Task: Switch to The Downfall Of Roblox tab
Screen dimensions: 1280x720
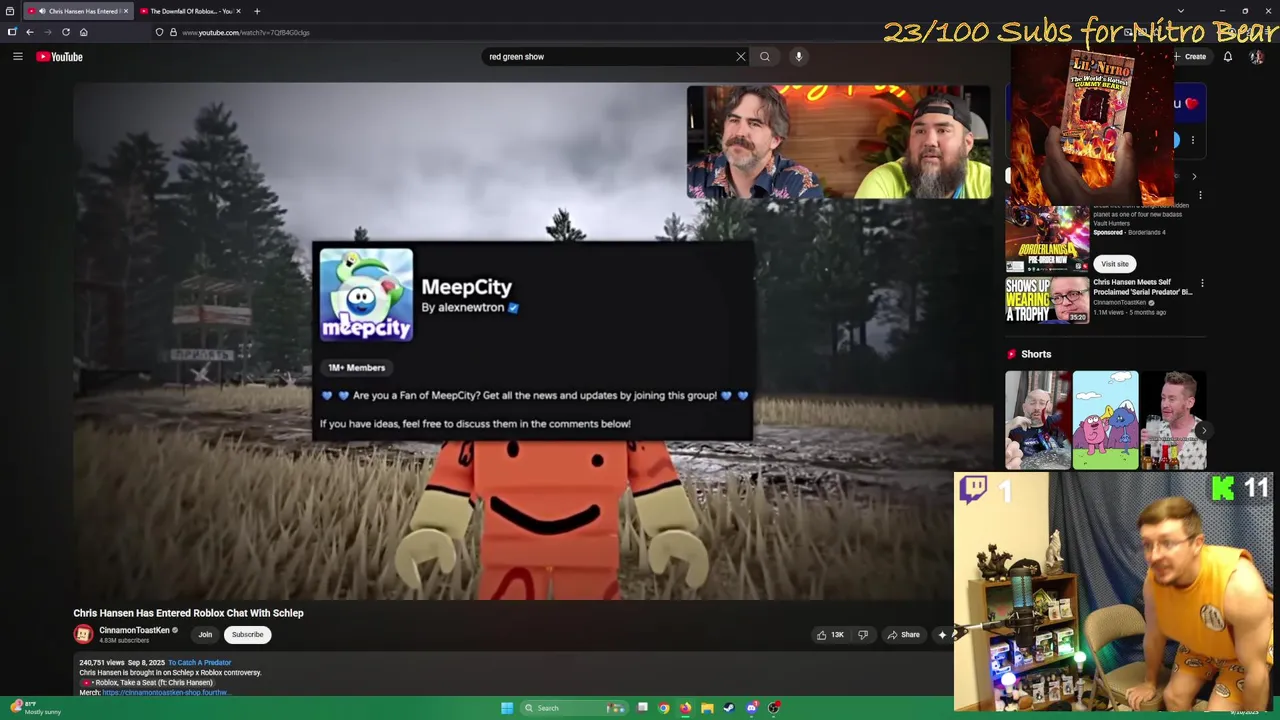Action: (190, 11)
